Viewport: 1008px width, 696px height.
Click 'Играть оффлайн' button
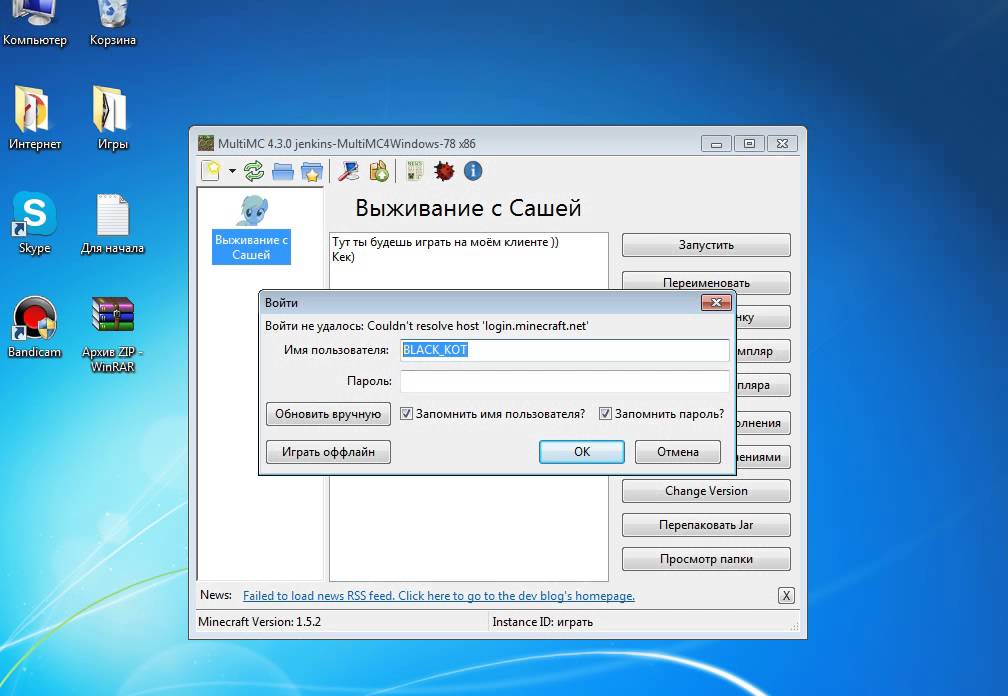click(x=328, y=452)
